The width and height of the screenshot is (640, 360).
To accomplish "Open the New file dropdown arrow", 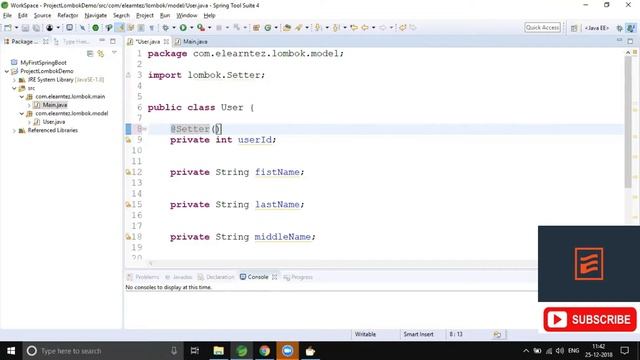I will 16,28.
